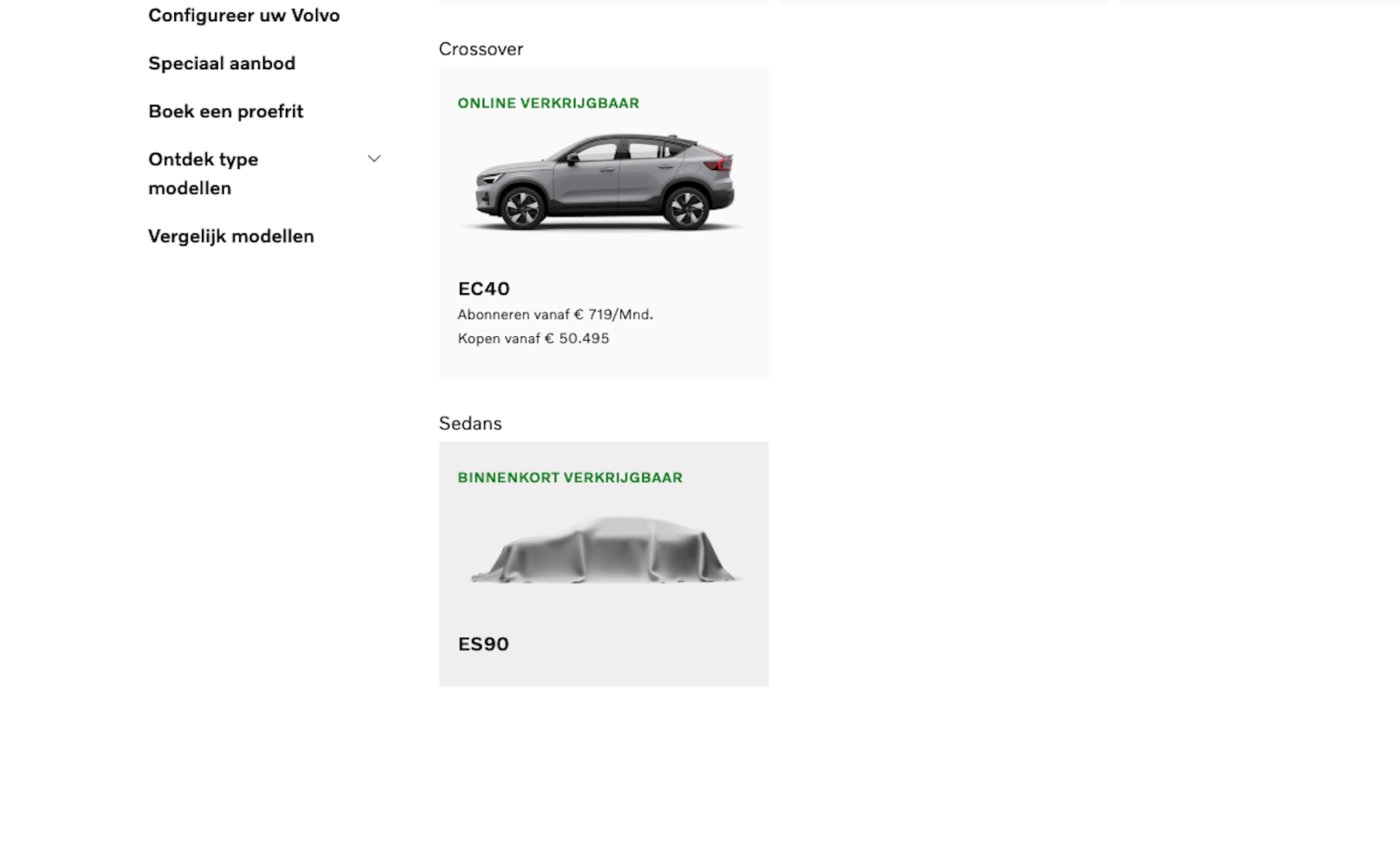Open the EC40 model name
This screenshot has height=857, width=1400.
[484, 289]
